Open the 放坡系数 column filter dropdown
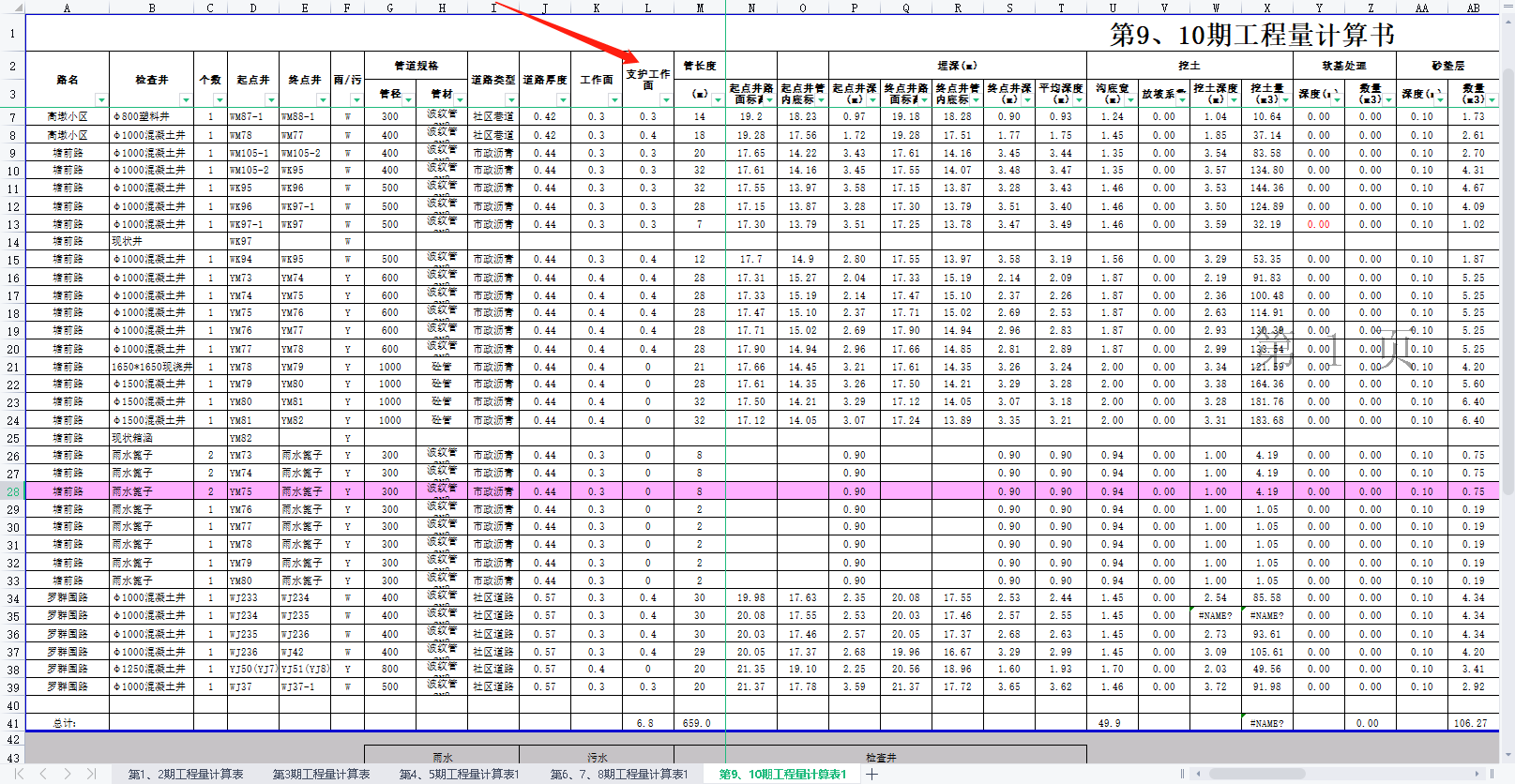The height and width of the screenshot is (784, 1515). point(1182,99)
